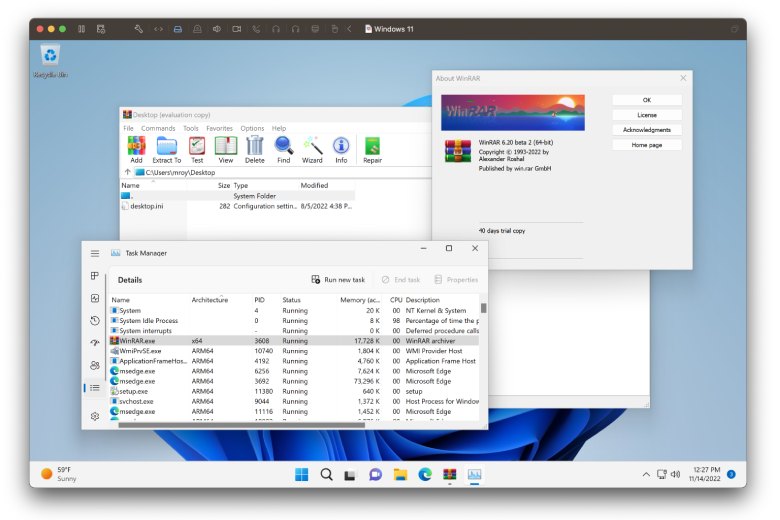
Task: Click Acknowledgments in About WinRAR dialog
Action: click(647, 130)
